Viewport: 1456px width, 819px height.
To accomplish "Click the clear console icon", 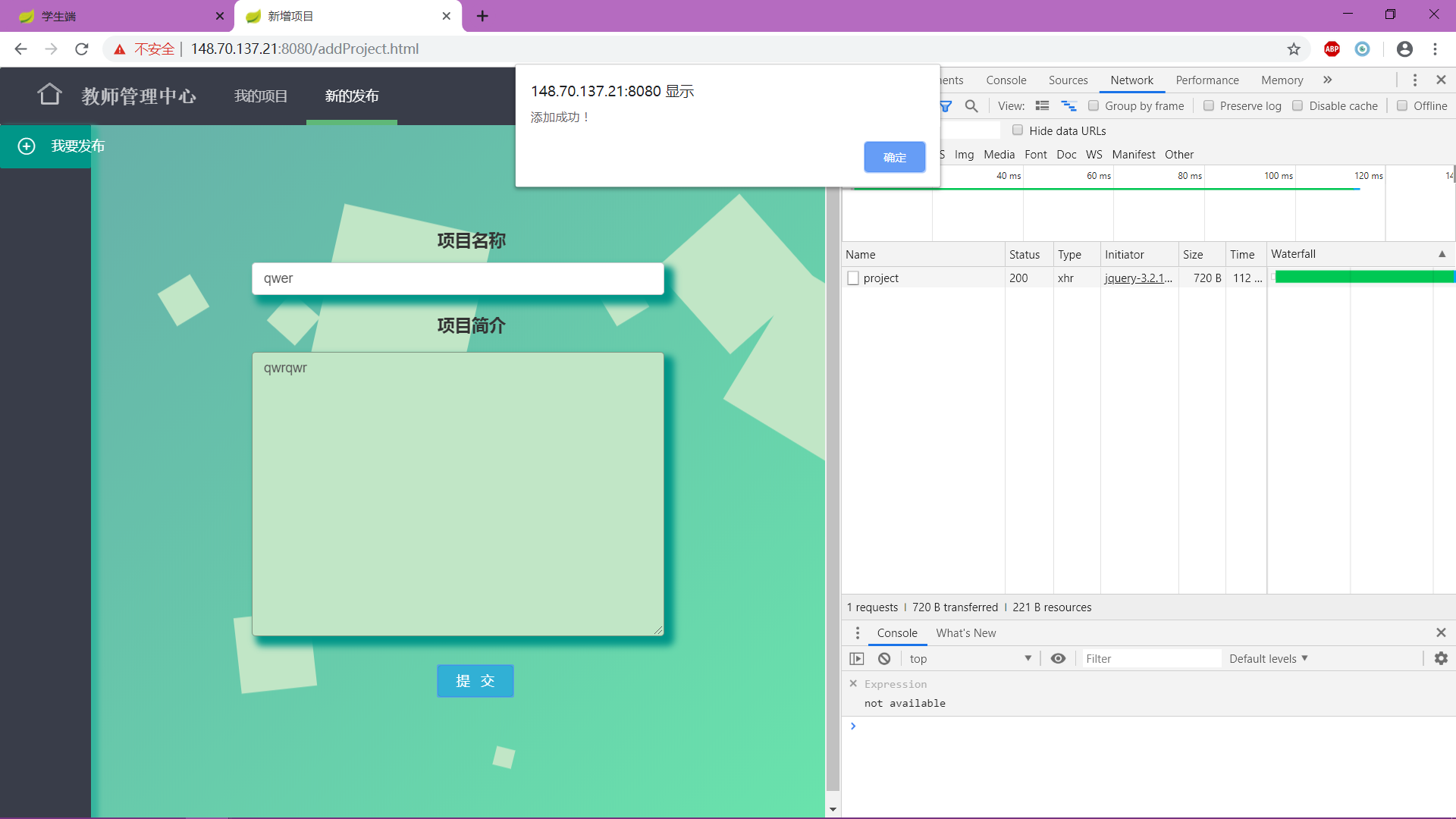I will pos(884,658).
